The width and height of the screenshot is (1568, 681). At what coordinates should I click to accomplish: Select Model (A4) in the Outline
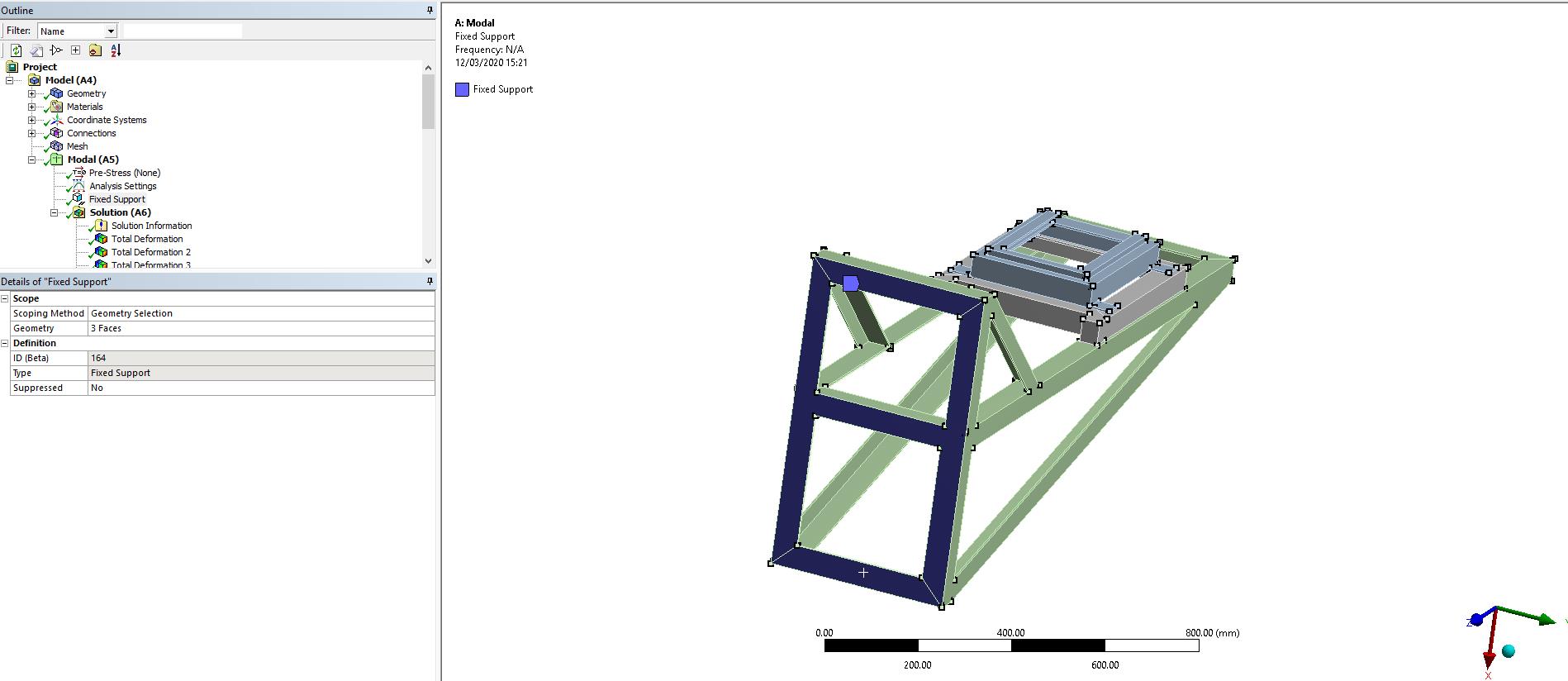click(70, 80)
